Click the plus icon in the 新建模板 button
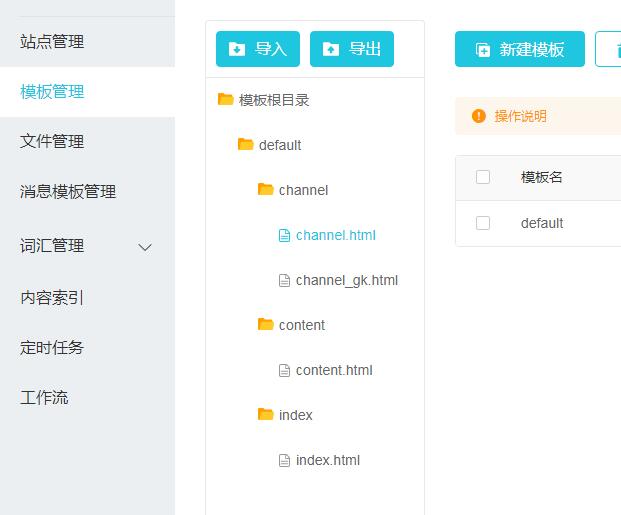 click(x=483, y=49)
